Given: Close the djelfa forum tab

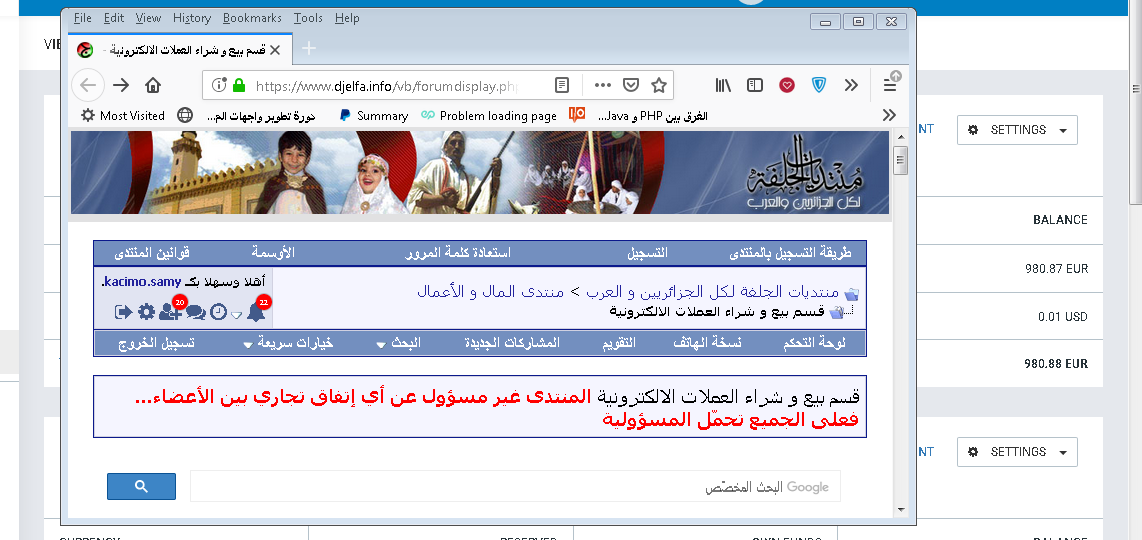Looking at the screenshot, I should coord(275,50).
